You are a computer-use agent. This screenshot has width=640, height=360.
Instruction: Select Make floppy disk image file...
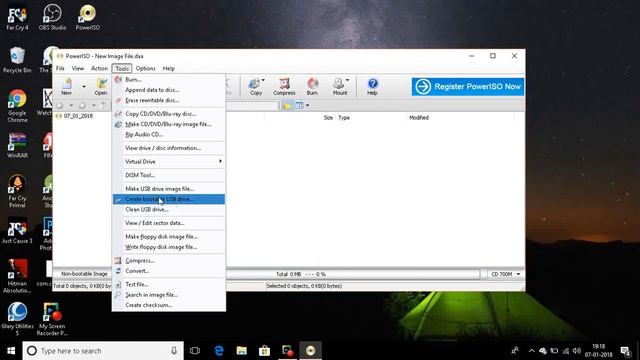(x=169, y=237)
